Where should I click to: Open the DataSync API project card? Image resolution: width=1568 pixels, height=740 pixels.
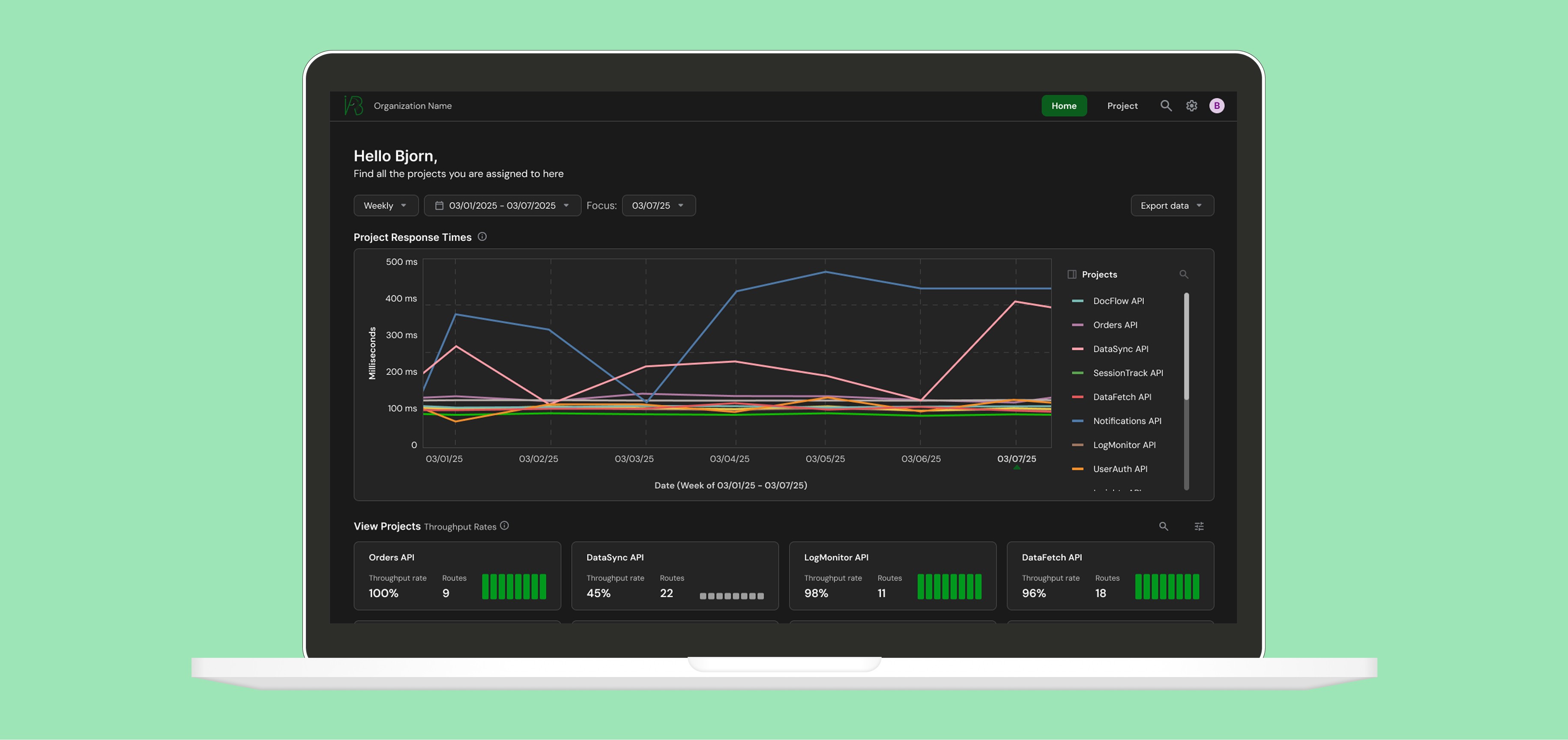tap(674, 575)
